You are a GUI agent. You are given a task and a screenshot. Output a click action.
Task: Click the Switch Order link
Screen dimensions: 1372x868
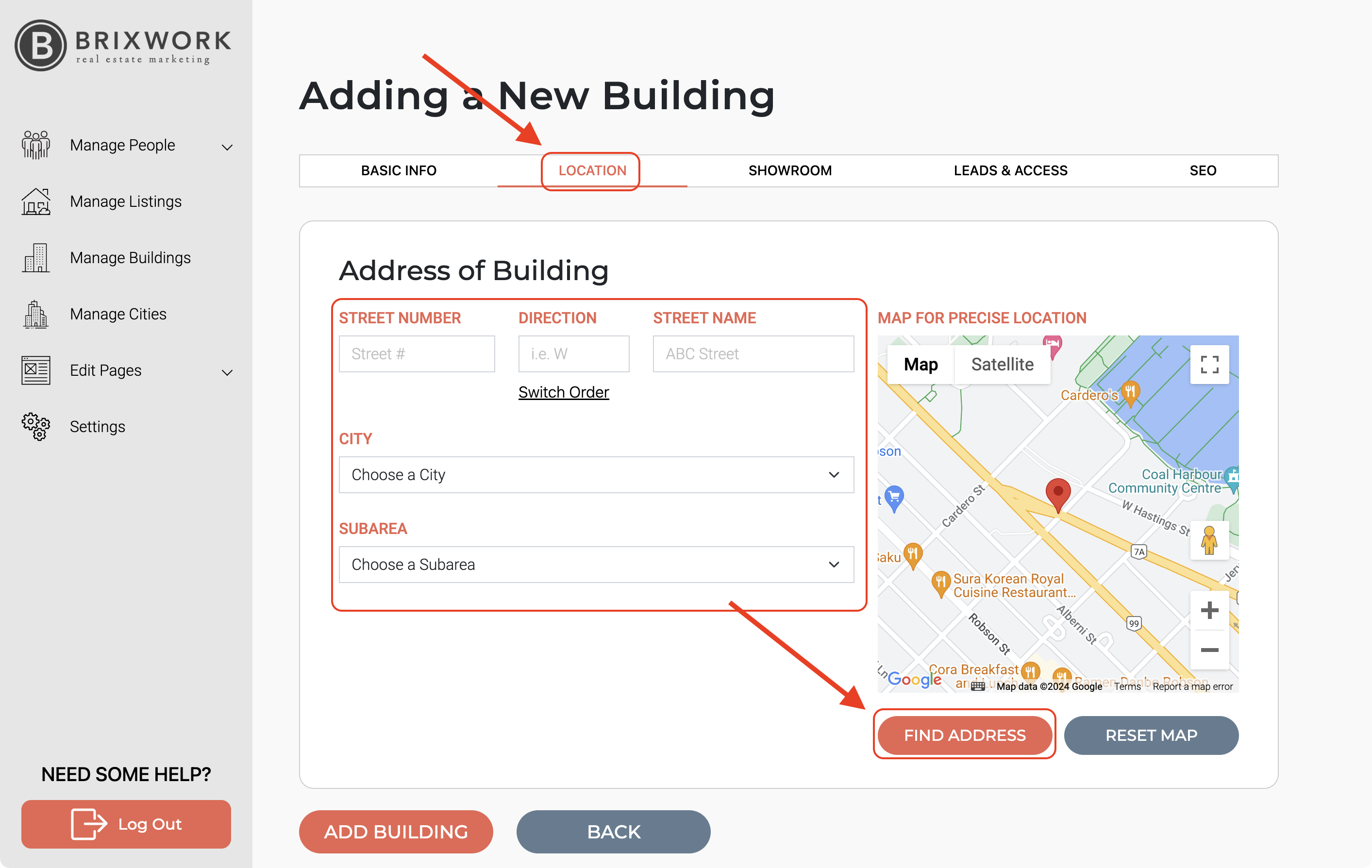pos(564,392)
